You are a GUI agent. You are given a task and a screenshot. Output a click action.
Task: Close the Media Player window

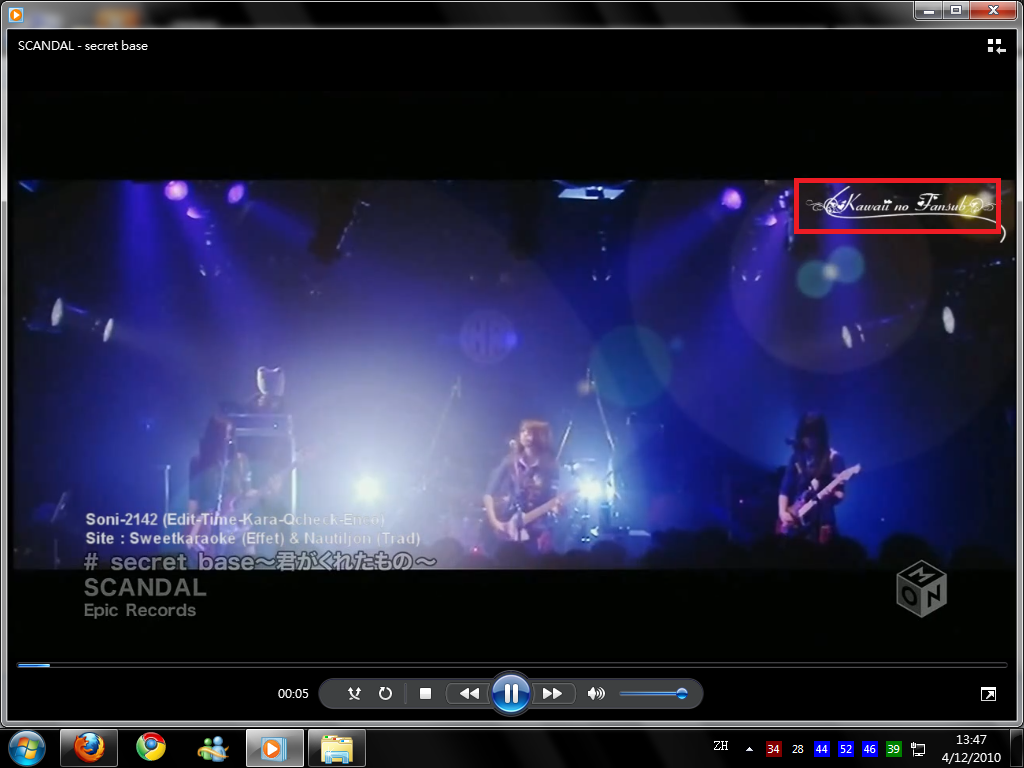point(993,10)
